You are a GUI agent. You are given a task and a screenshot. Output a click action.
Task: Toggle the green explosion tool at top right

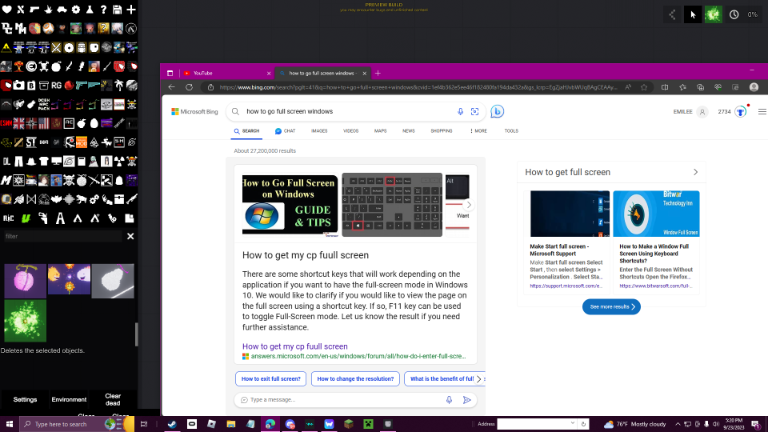[713, 15]
